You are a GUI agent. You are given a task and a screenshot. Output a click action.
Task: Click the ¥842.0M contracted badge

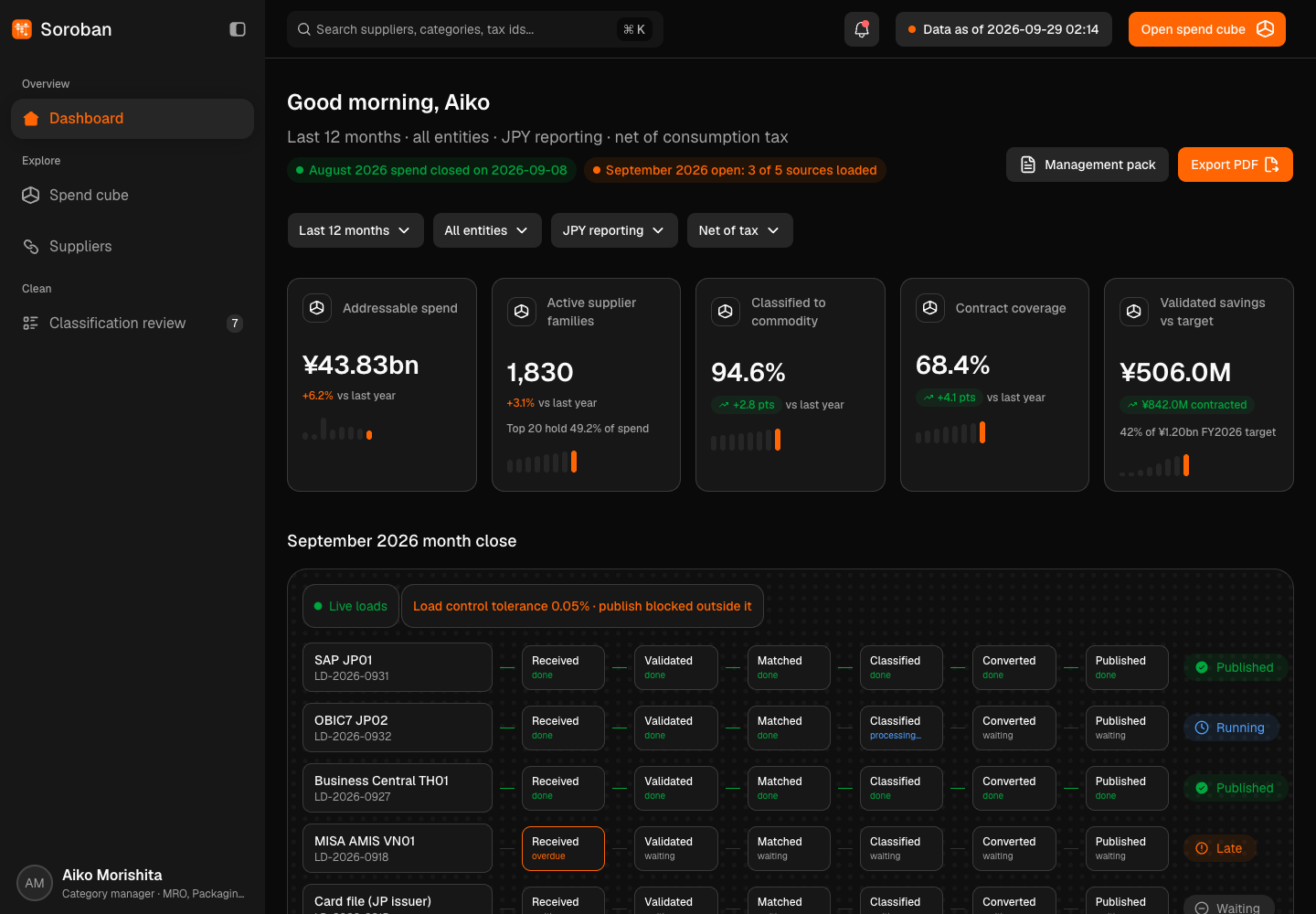tap(1187, 405)
